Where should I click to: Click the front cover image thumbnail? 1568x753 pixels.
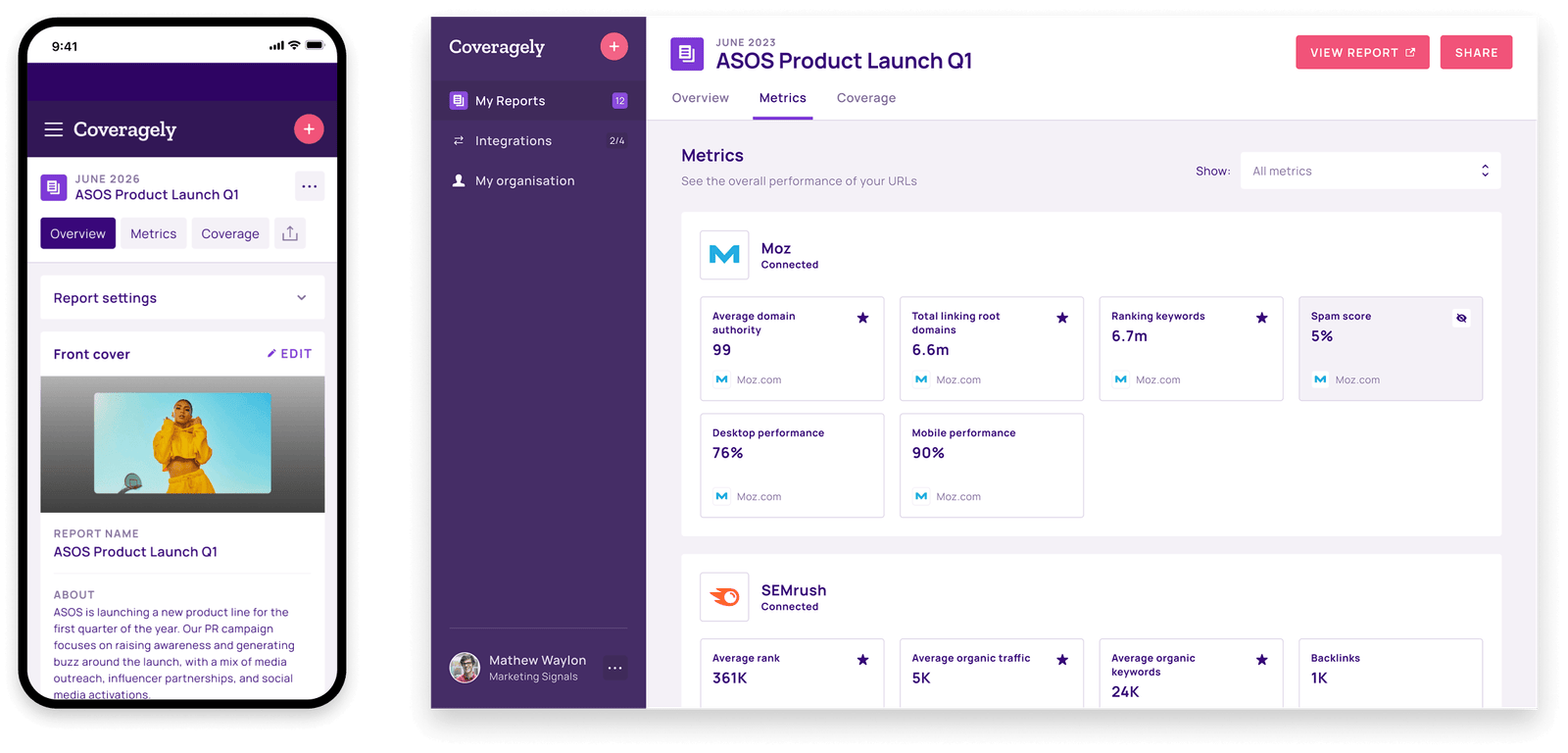click(182, 443)
